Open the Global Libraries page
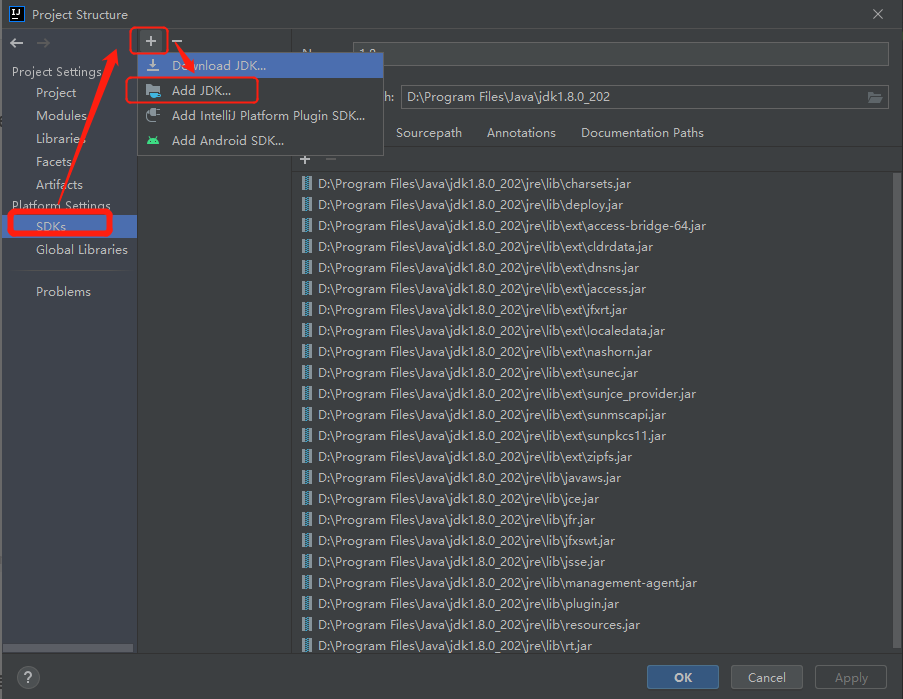 coord(82,250)
